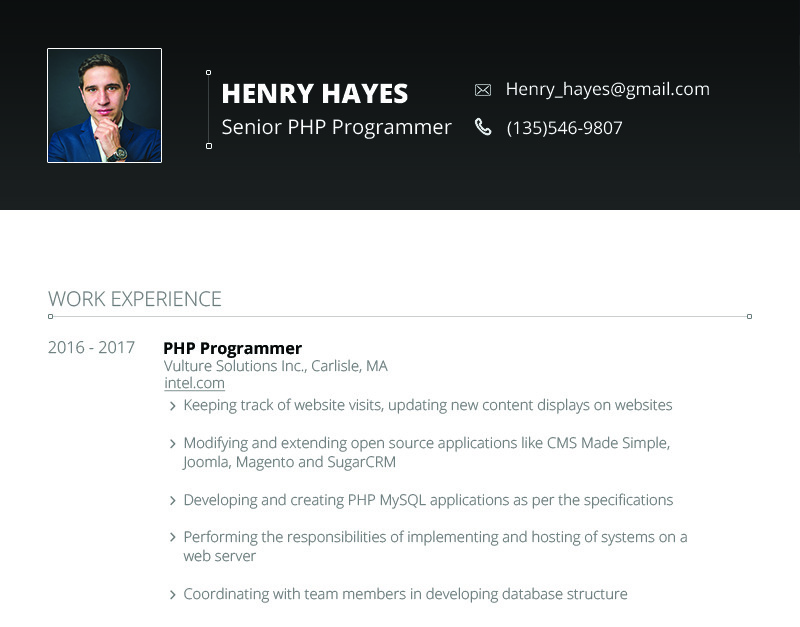Click the phone number (135)546-9807
Image resolution: width=800 pixels, height=627 pixels.
[564, 128]
